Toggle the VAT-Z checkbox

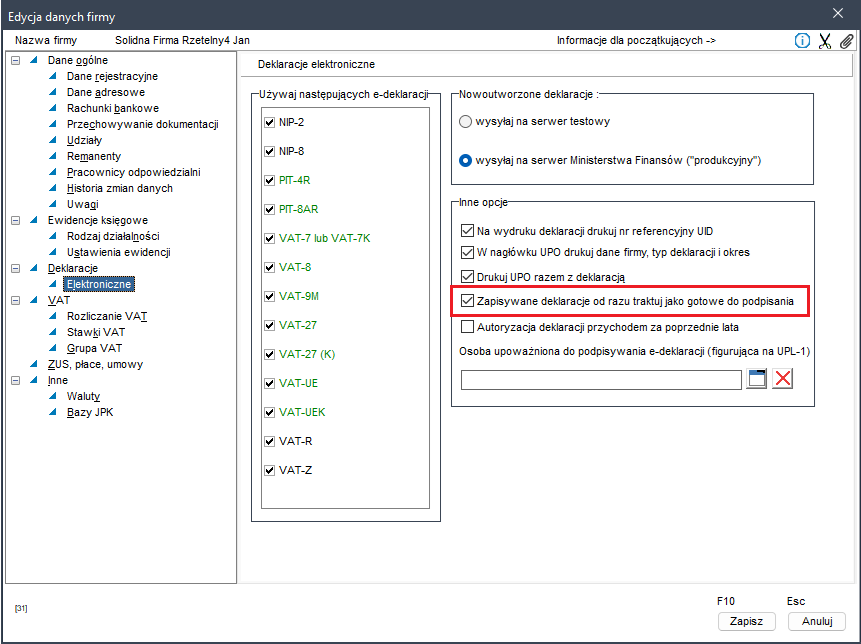click(269, 471)
